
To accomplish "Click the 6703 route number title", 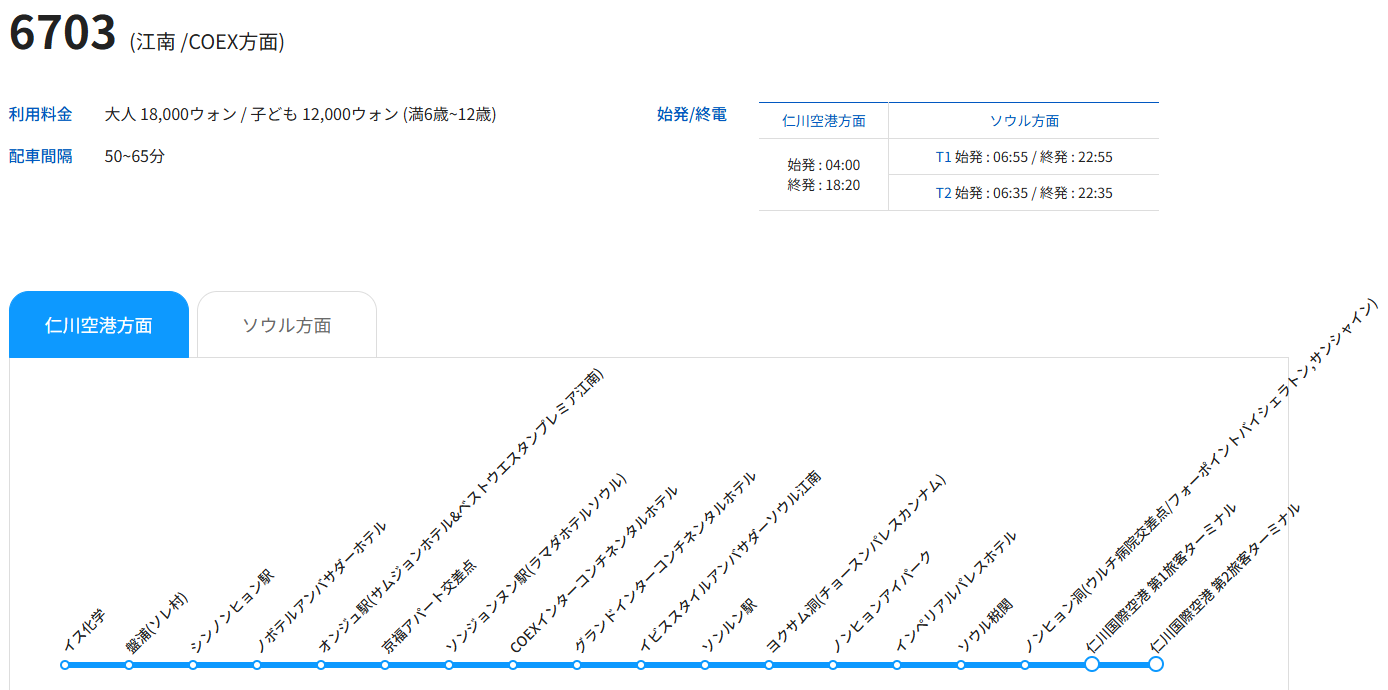I will point(63,33).
